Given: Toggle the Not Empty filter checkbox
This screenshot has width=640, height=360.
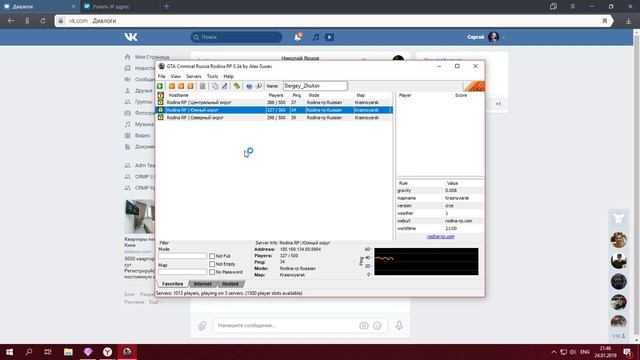Looking at the screenshot, I should (212, 264).
